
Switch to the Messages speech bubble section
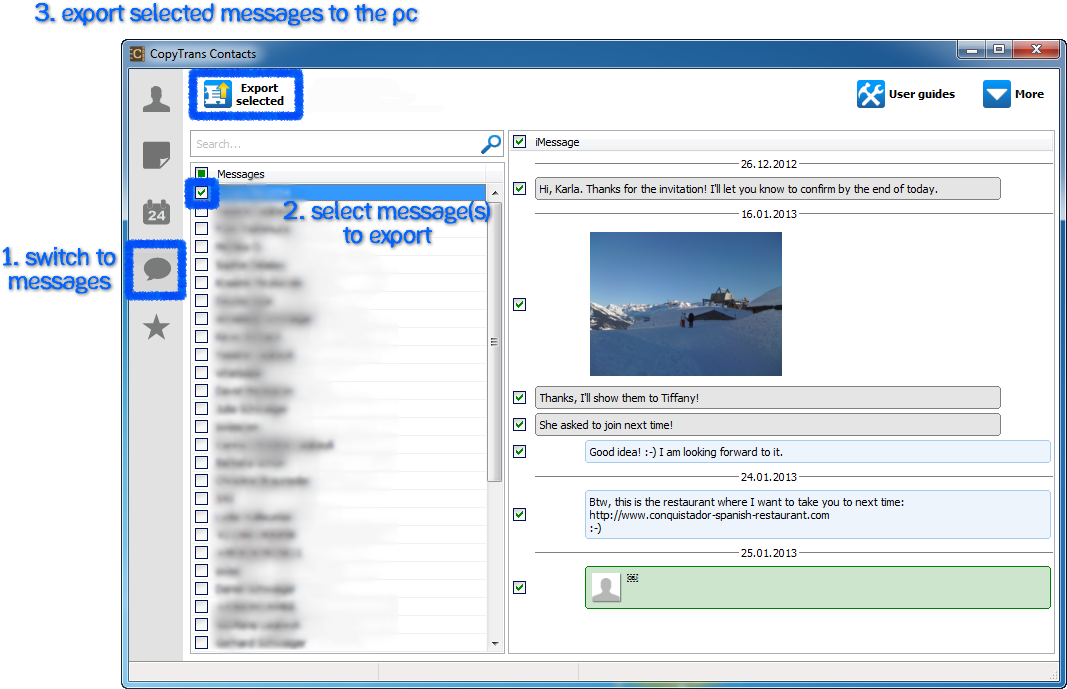[x=157, y=269]
